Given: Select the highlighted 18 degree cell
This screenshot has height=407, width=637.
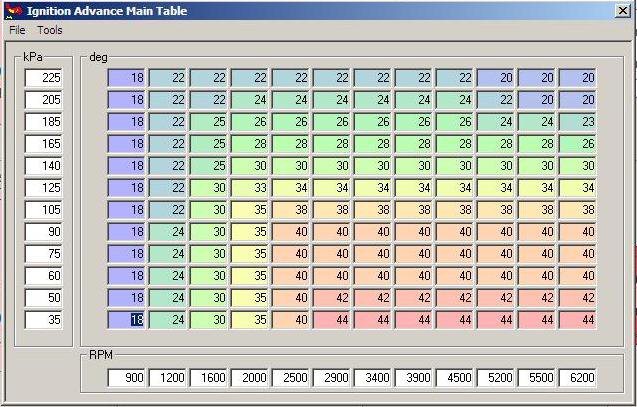Looking at the screenshot, I should point(127,320).
